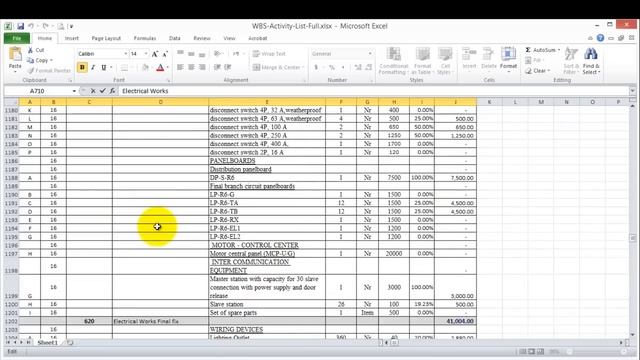Toggle Wrap Text
This screenshot has width=640, height=360.
pyautogui.click(x=269, y=54)
